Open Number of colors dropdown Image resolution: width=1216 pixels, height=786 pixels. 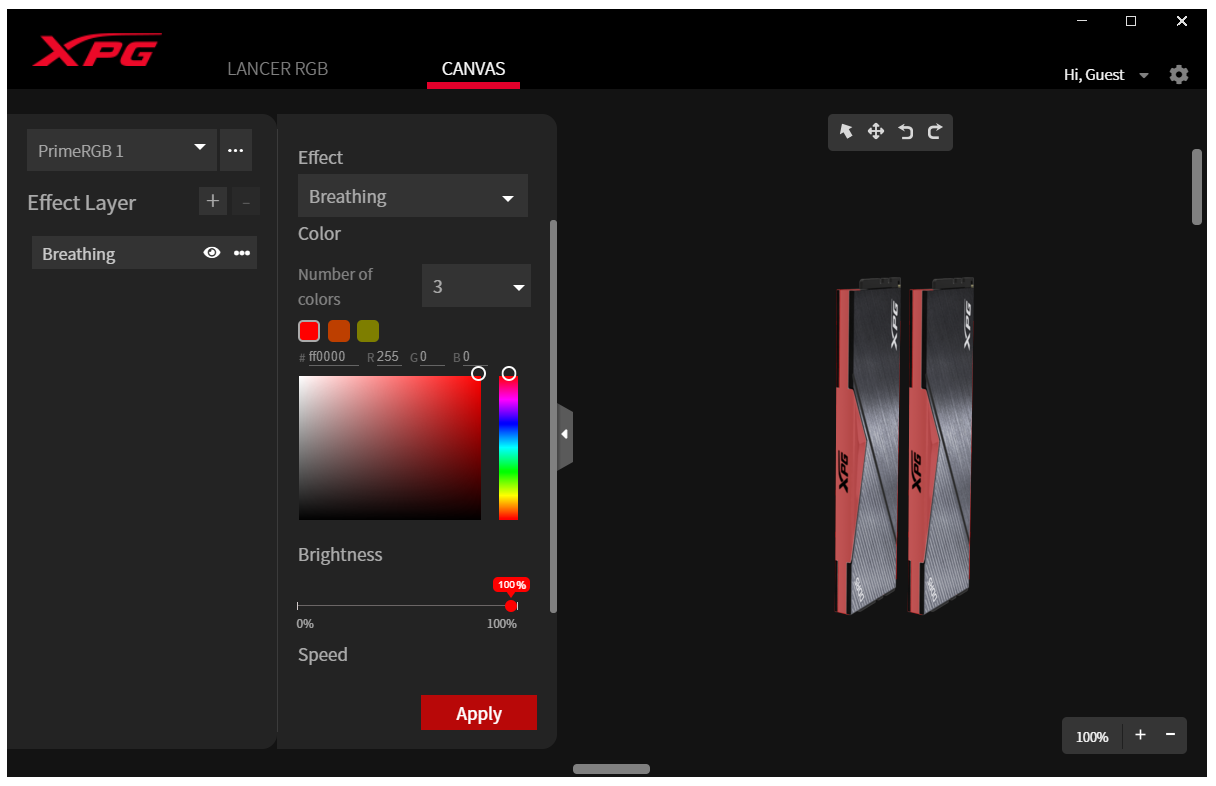click(x=476, y=286)
